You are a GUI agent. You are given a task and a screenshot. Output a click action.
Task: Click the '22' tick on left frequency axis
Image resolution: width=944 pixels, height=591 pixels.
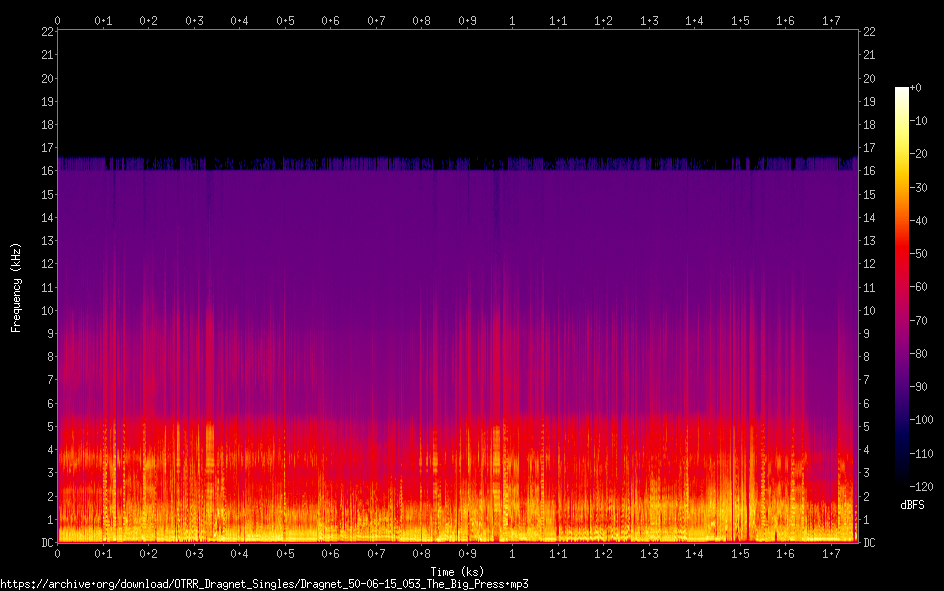click(46, 32)
